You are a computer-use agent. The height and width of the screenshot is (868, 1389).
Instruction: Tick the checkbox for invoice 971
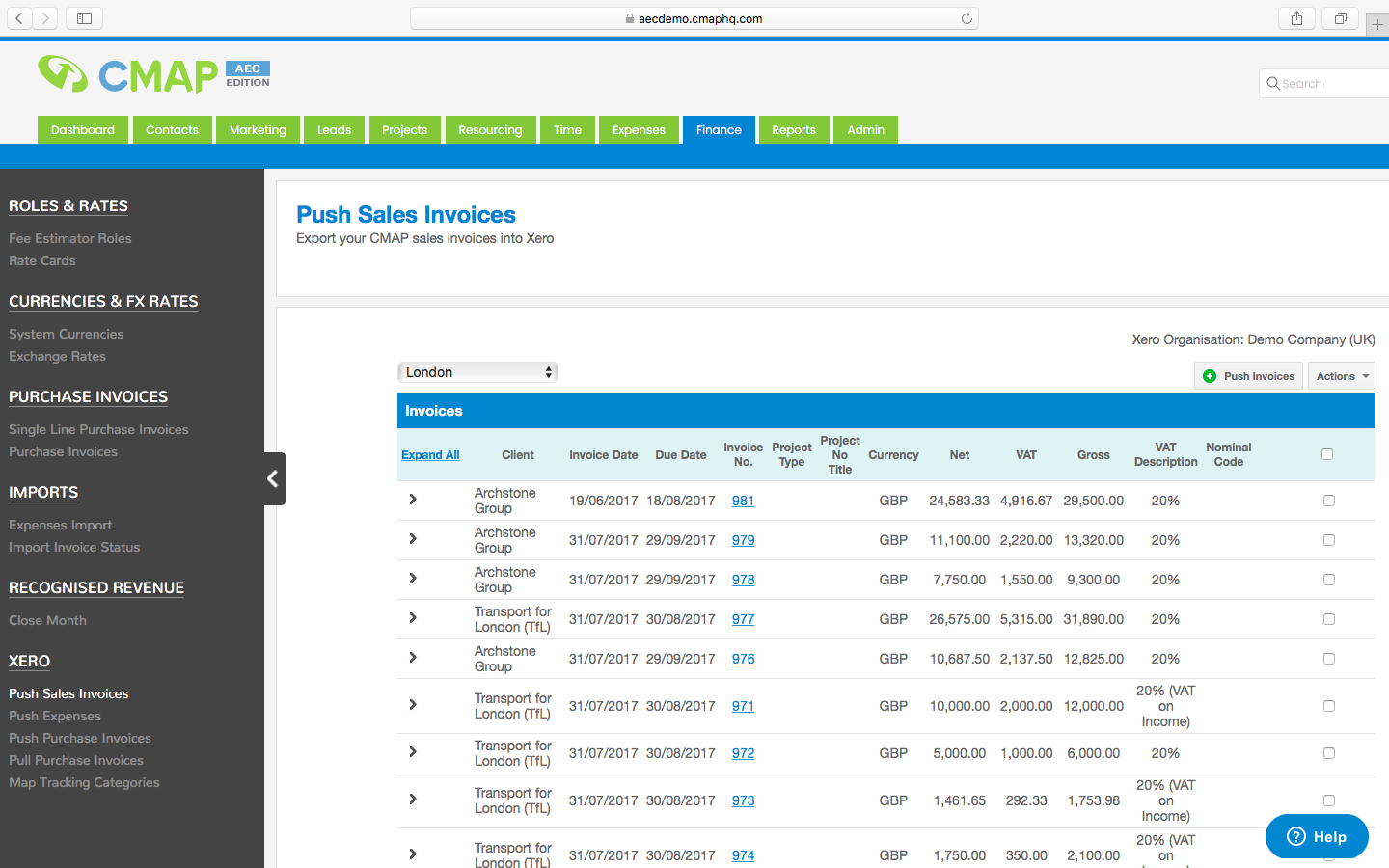coord(1329,706)
